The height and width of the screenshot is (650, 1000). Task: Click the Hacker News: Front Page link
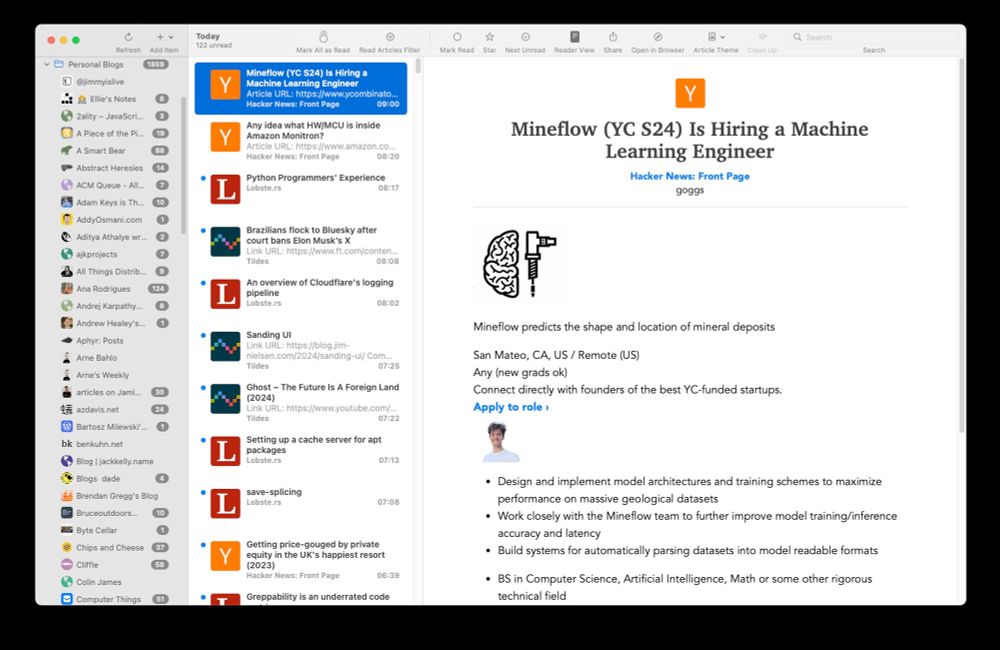pyautogui.click(x=689, y=176)
